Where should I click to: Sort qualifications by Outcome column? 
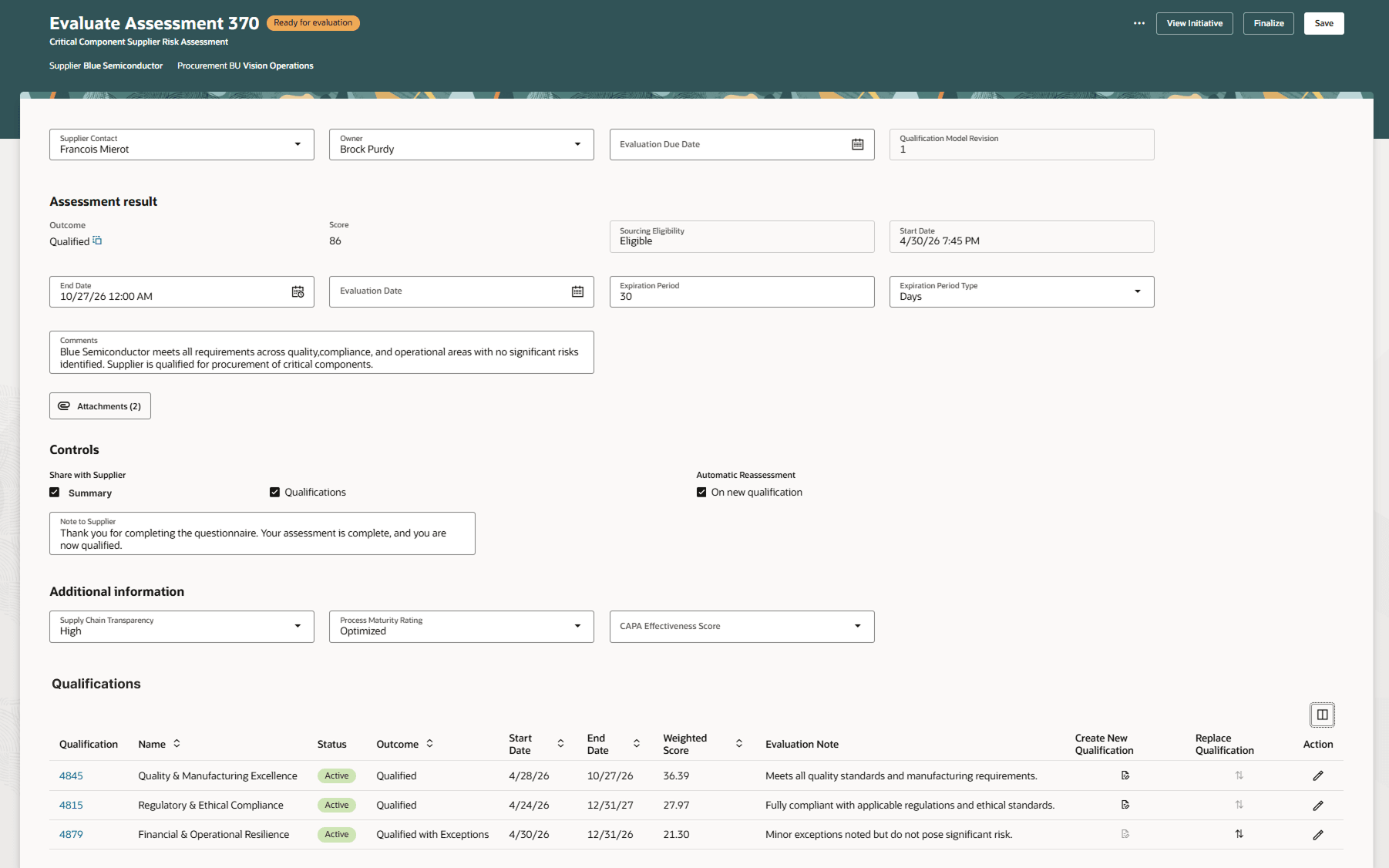tap(429, 743)
